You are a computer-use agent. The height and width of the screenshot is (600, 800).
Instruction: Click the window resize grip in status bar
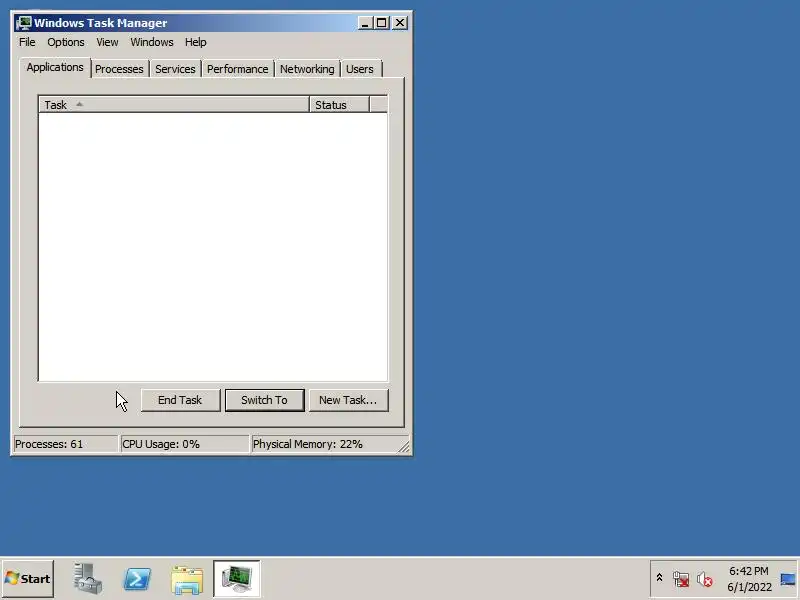(404, 446)
